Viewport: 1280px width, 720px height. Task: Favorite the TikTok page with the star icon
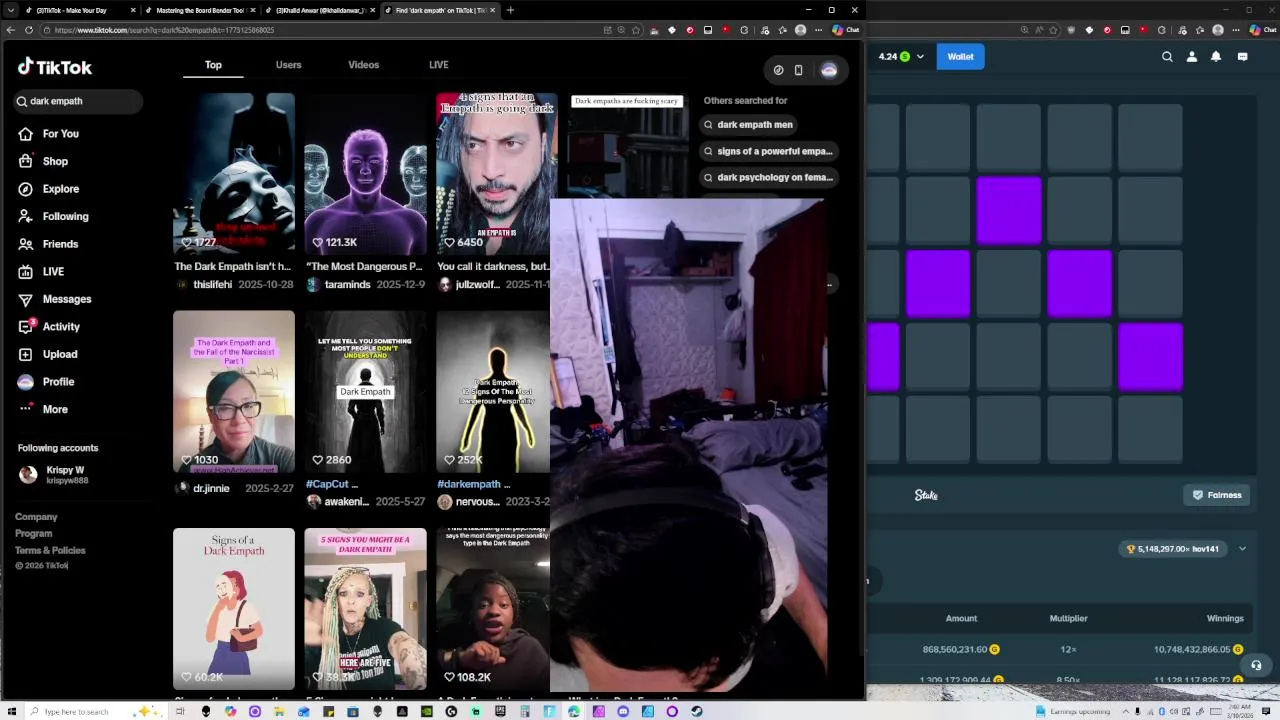click(636, 30)
